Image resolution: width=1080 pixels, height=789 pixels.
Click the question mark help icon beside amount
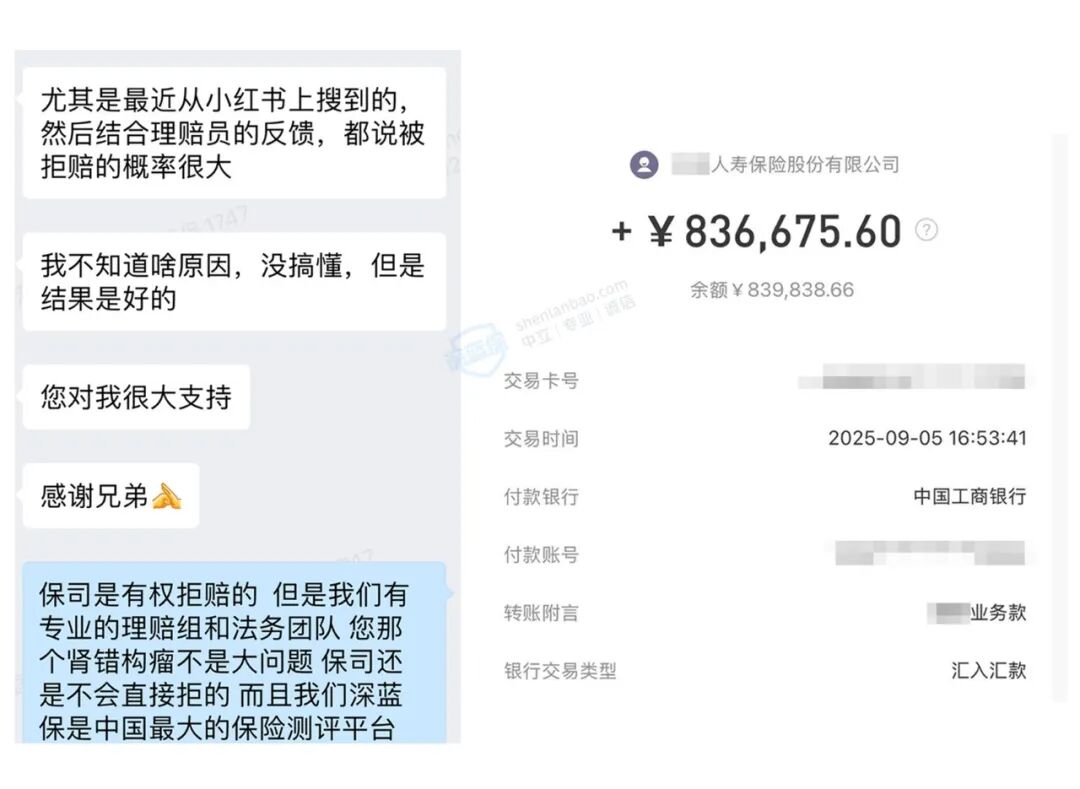[927, 230]
